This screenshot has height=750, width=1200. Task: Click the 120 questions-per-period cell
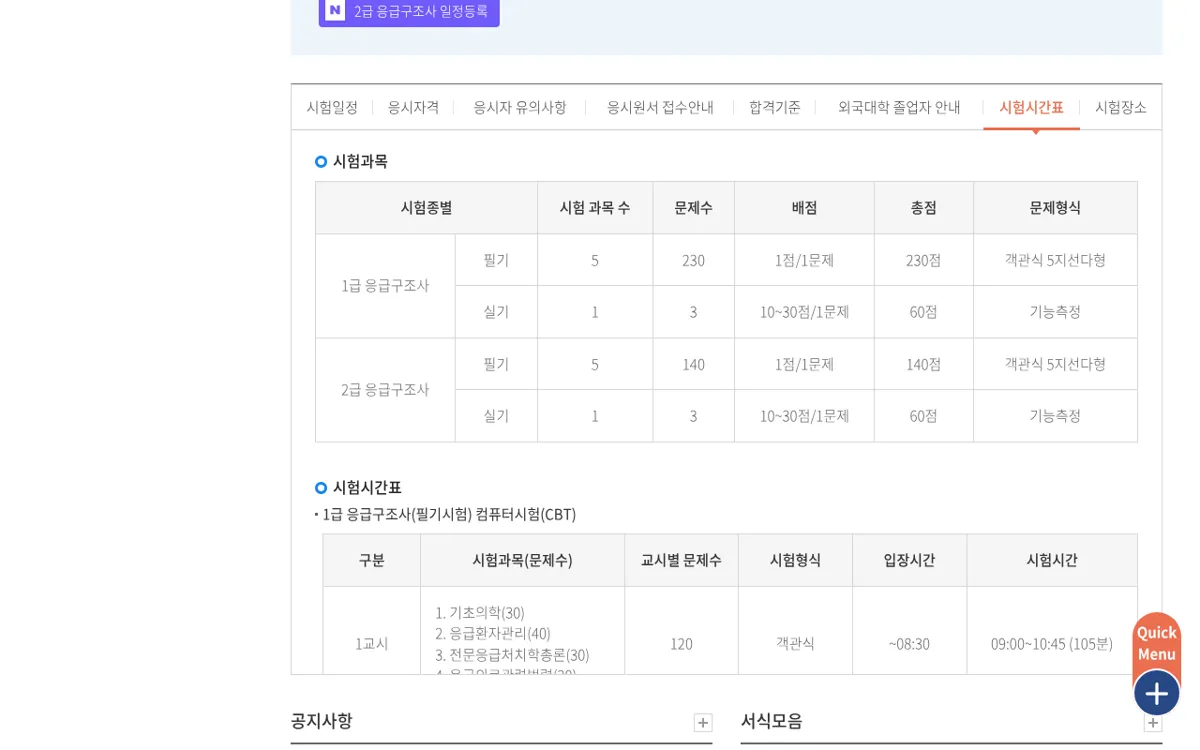[682, 644]
